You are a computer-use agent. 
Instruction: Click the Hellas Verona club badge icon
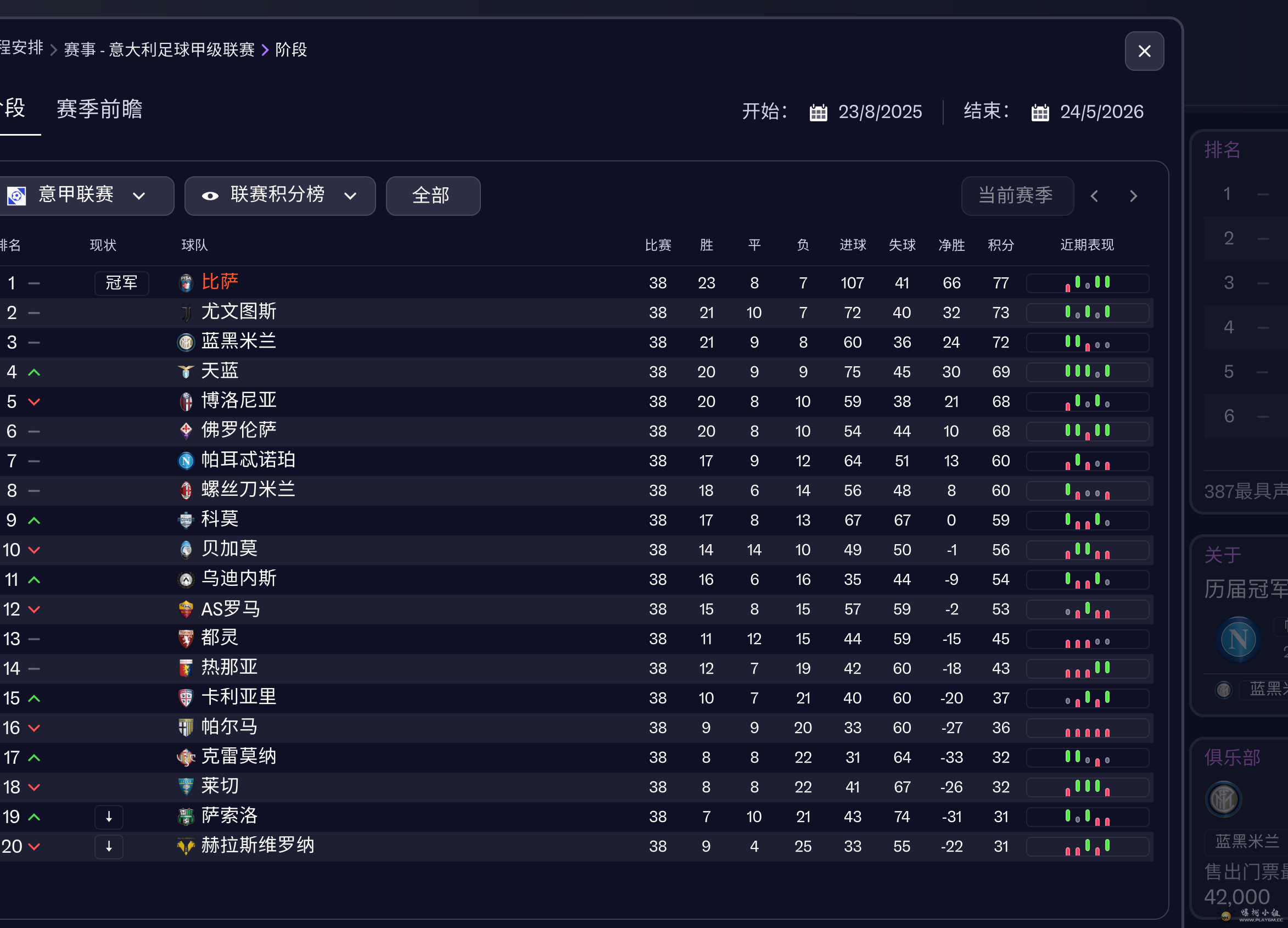point(186,846)
